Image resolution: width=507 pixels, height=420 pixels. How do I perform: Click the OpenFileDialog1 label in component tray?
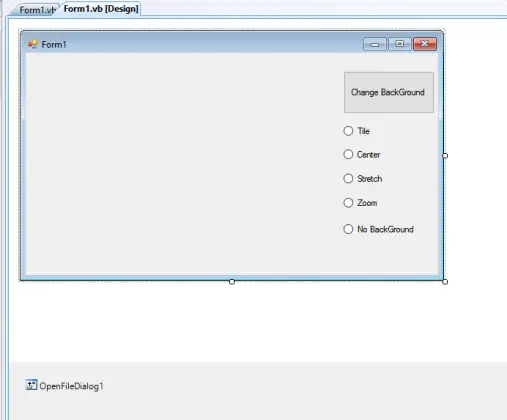[71, 386]
